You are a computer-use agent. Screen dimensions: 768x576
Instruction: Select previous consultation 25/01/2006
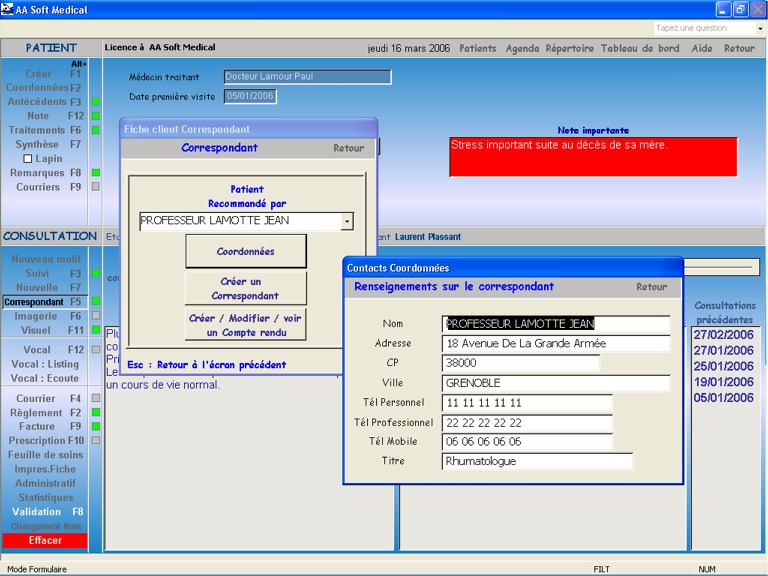point(723,366)
